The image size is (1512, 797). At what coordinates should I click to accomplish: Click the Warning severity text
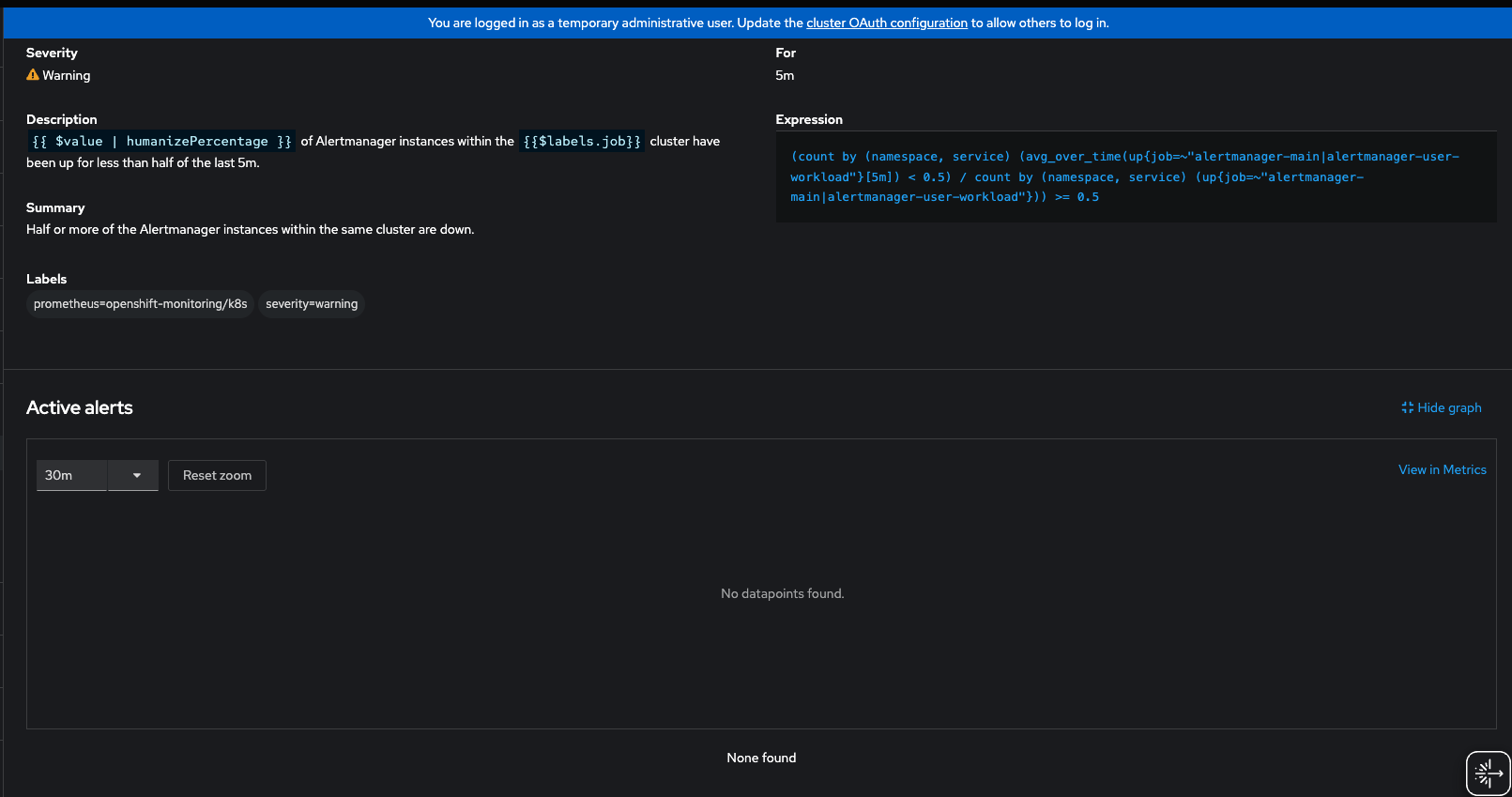(x=67, y=75)
